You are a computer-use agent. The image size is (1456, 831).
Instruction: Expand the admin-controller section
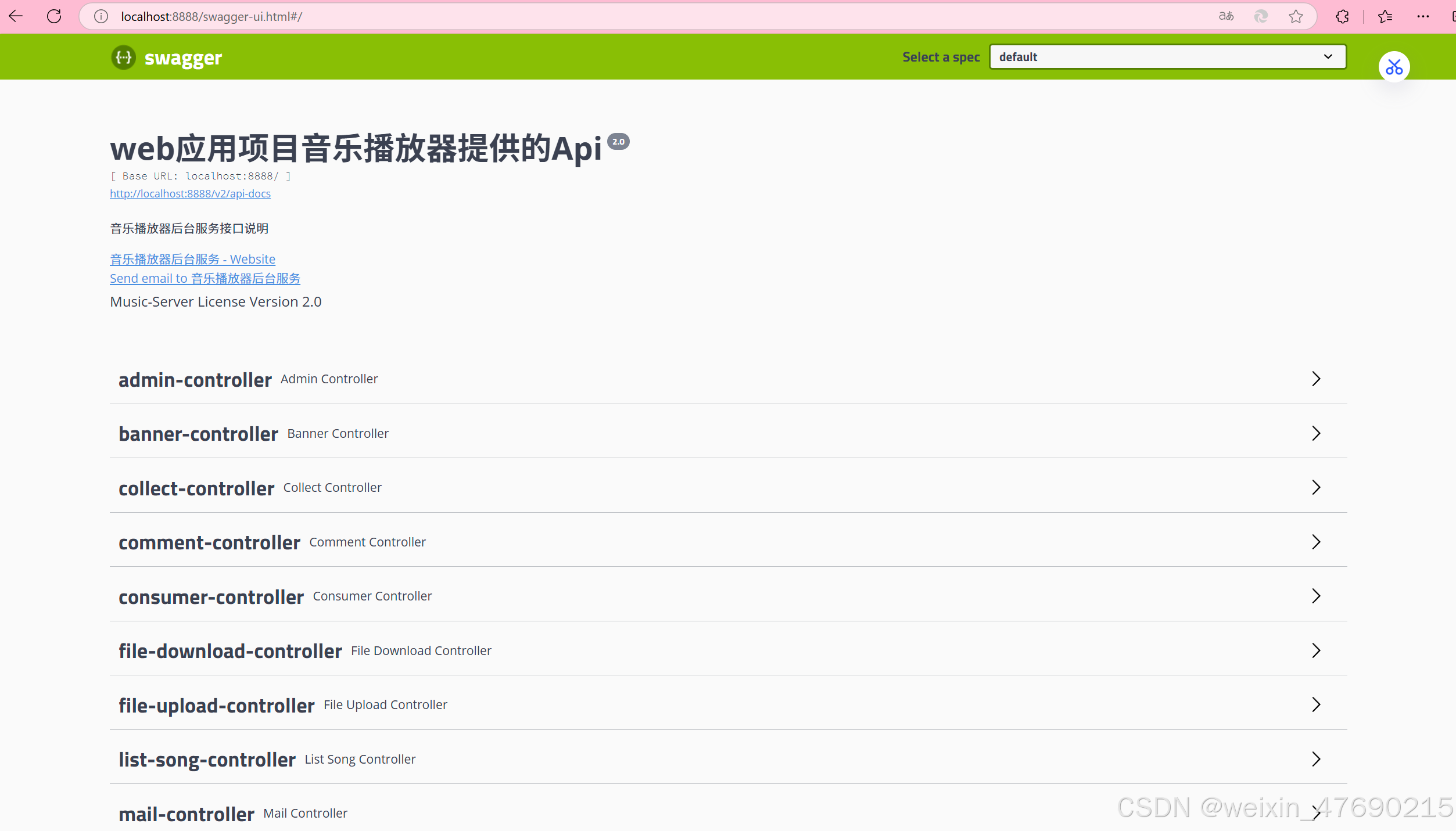195,380
